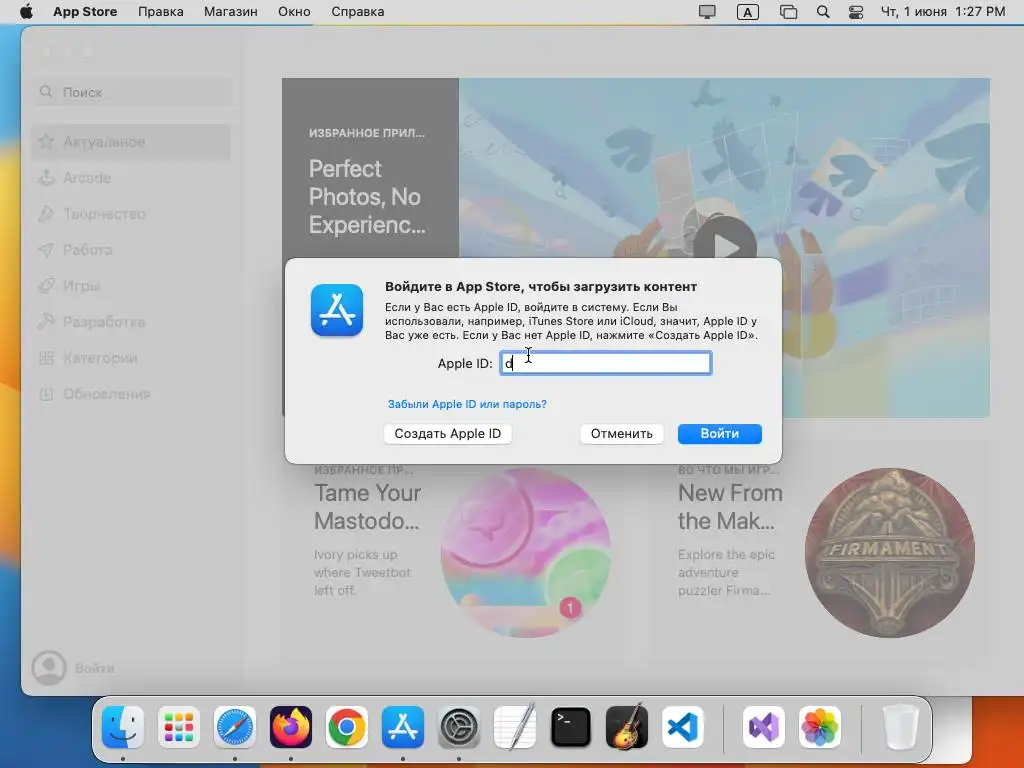
Task: Open Visual Studio Code from the Dock
Action: pos(682,727)
